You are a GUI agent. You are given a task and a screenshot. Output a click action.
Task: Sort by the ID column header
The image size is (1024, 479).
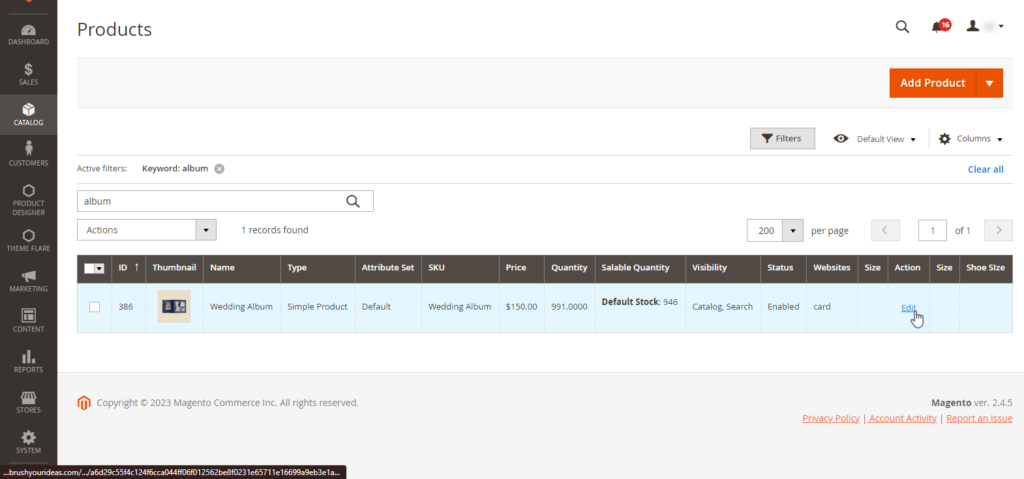129,268
